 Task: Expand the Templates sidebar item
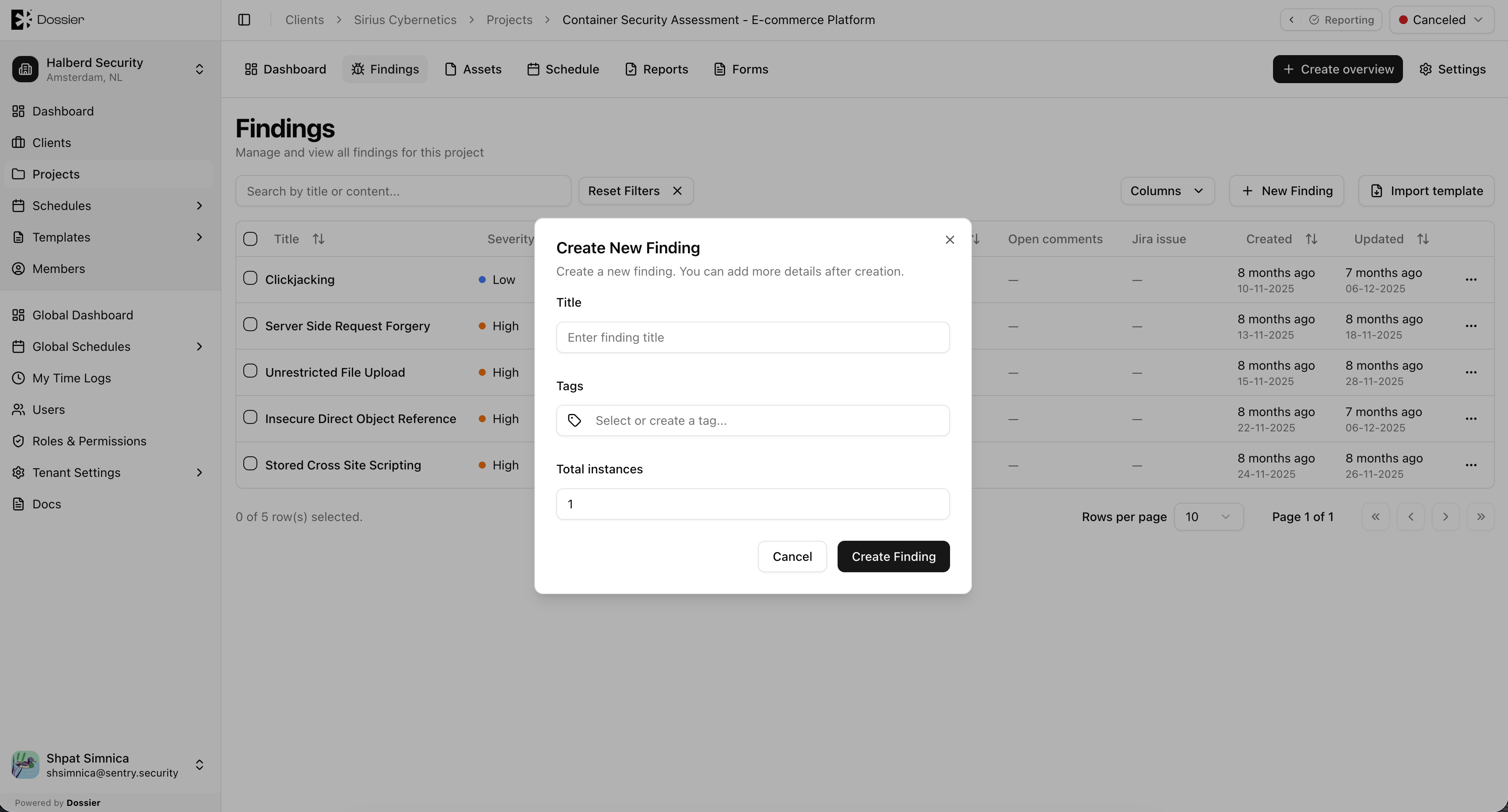[x=199, y=237]
